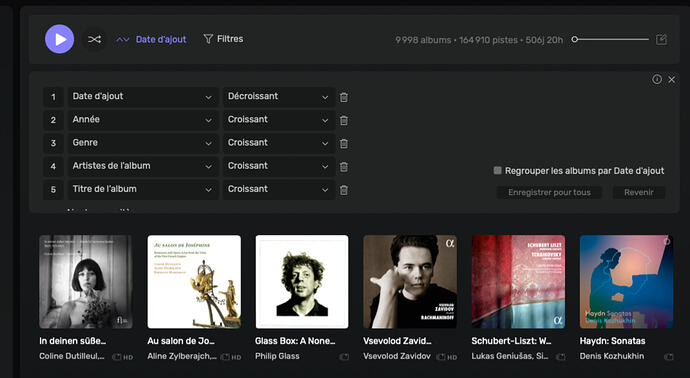690x378 pixels.
Task: Open artist Coline Dutilleul
Action: point(72,356)
